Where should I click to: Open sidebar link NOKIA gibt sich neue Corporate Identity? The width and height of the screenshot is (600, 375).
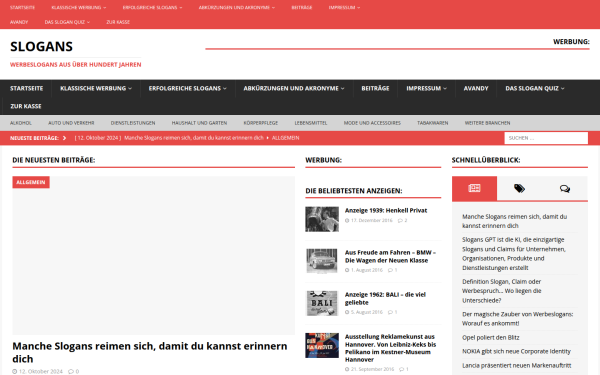coord(516,351)
